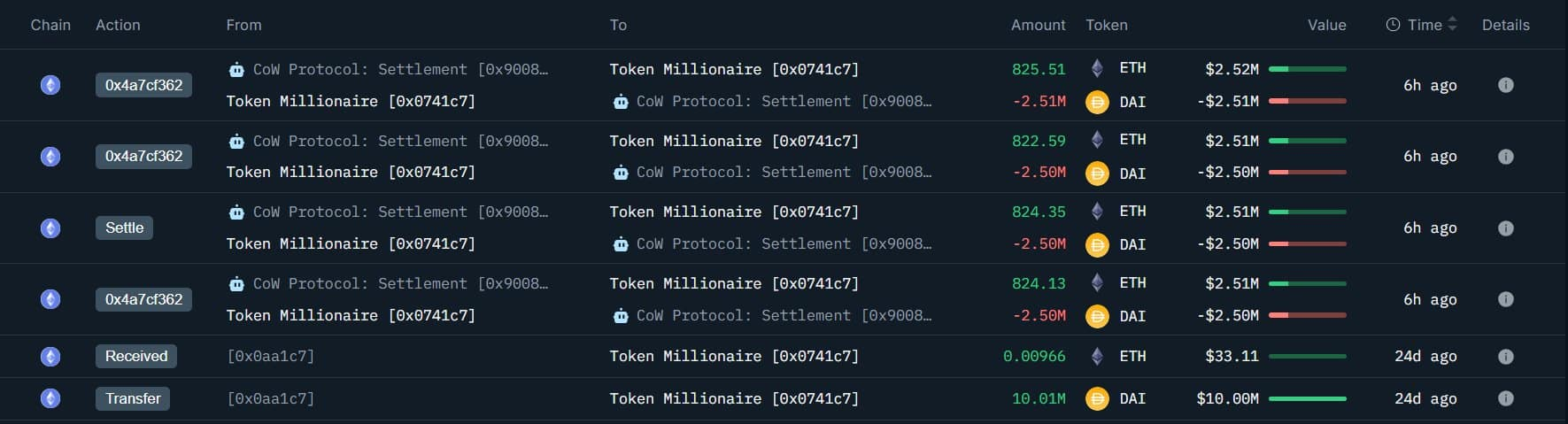
Task: Open Token Millionaire recipient in the Transfer row
Action: (x=734, y=398)
